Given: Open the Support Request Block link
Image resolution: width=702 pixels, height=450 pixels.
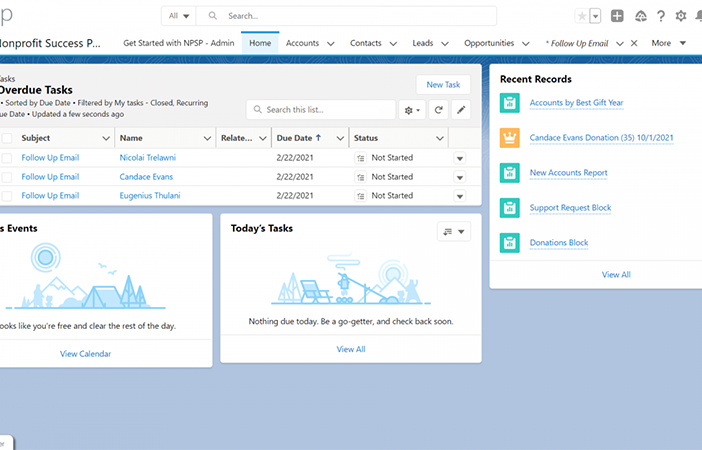Looking at the screenshot, I should click(570, 207).
